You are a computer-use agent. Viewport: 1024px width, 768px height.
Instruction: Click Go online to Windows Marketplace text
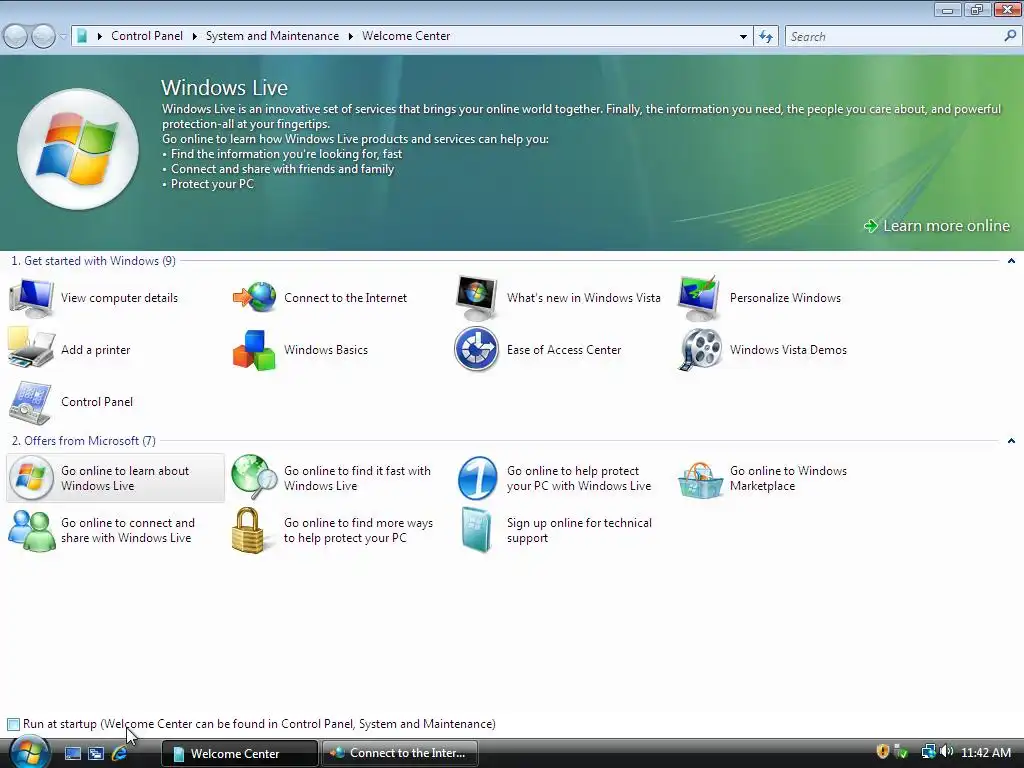click(x=788, y=478)
